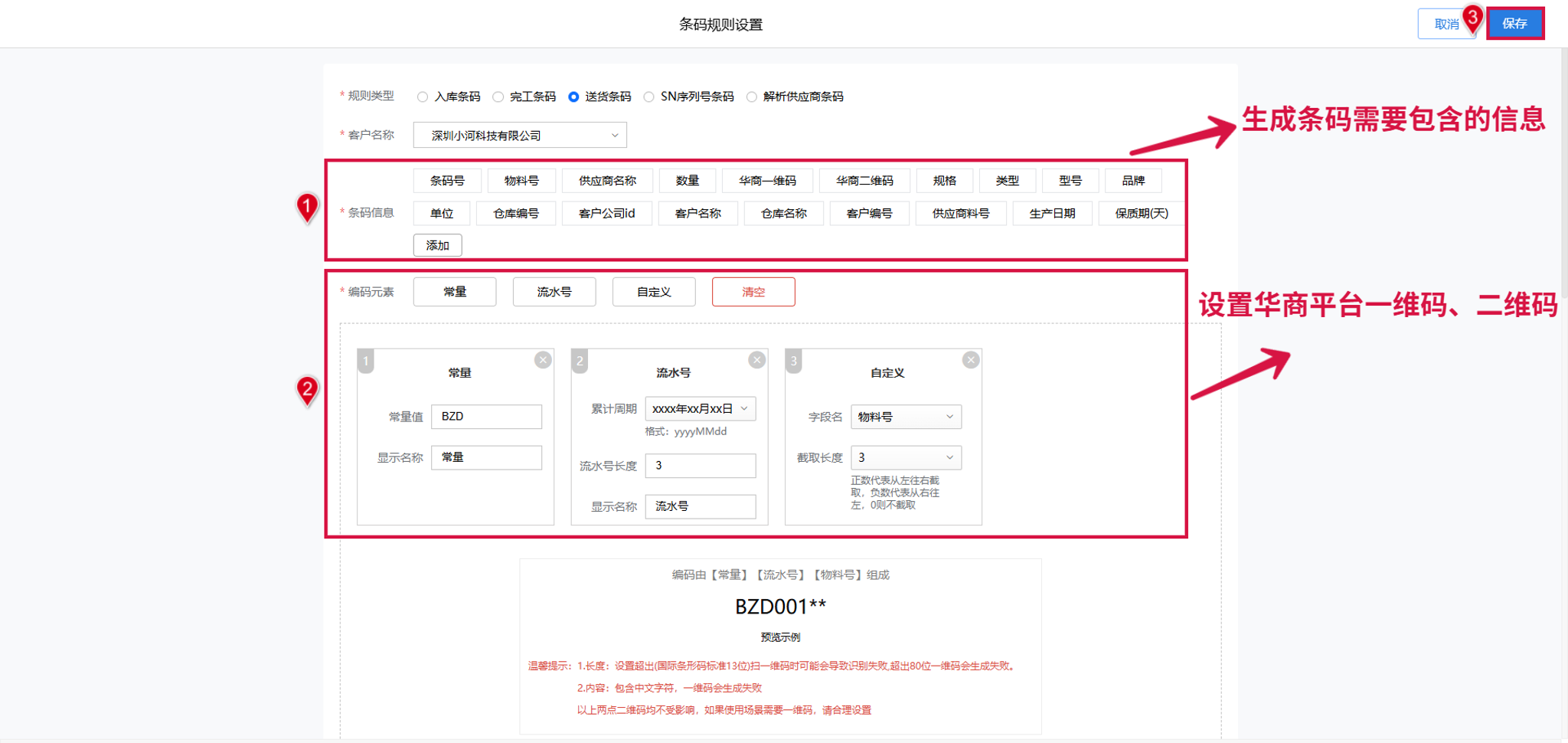Select the 华商一维码 info tag
Image resolution: width=1568 pixels, height=743 pixels.
767,181
